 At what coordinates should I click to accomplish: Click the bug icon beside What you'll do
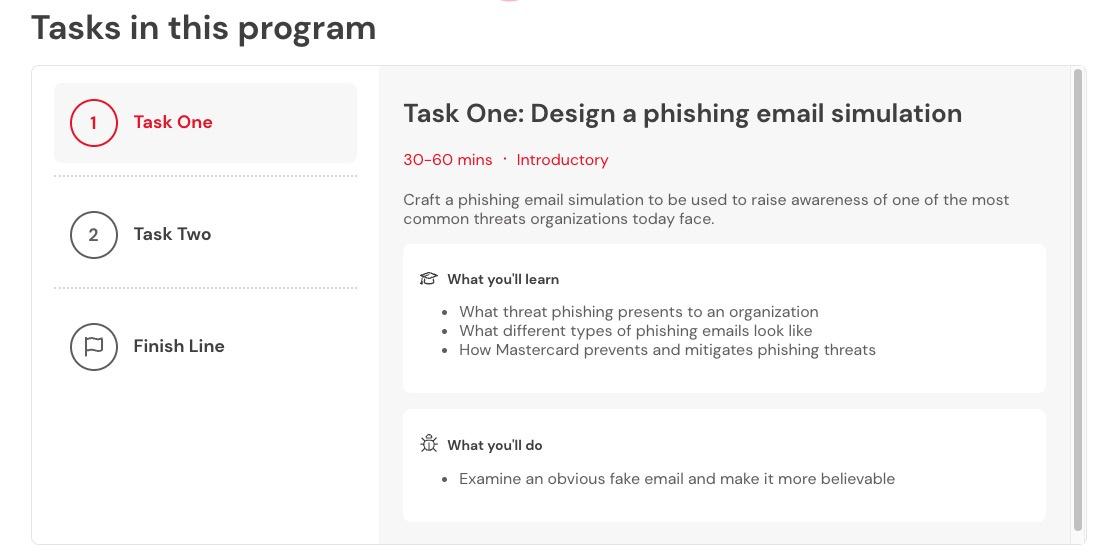click(x=429, y=445)
